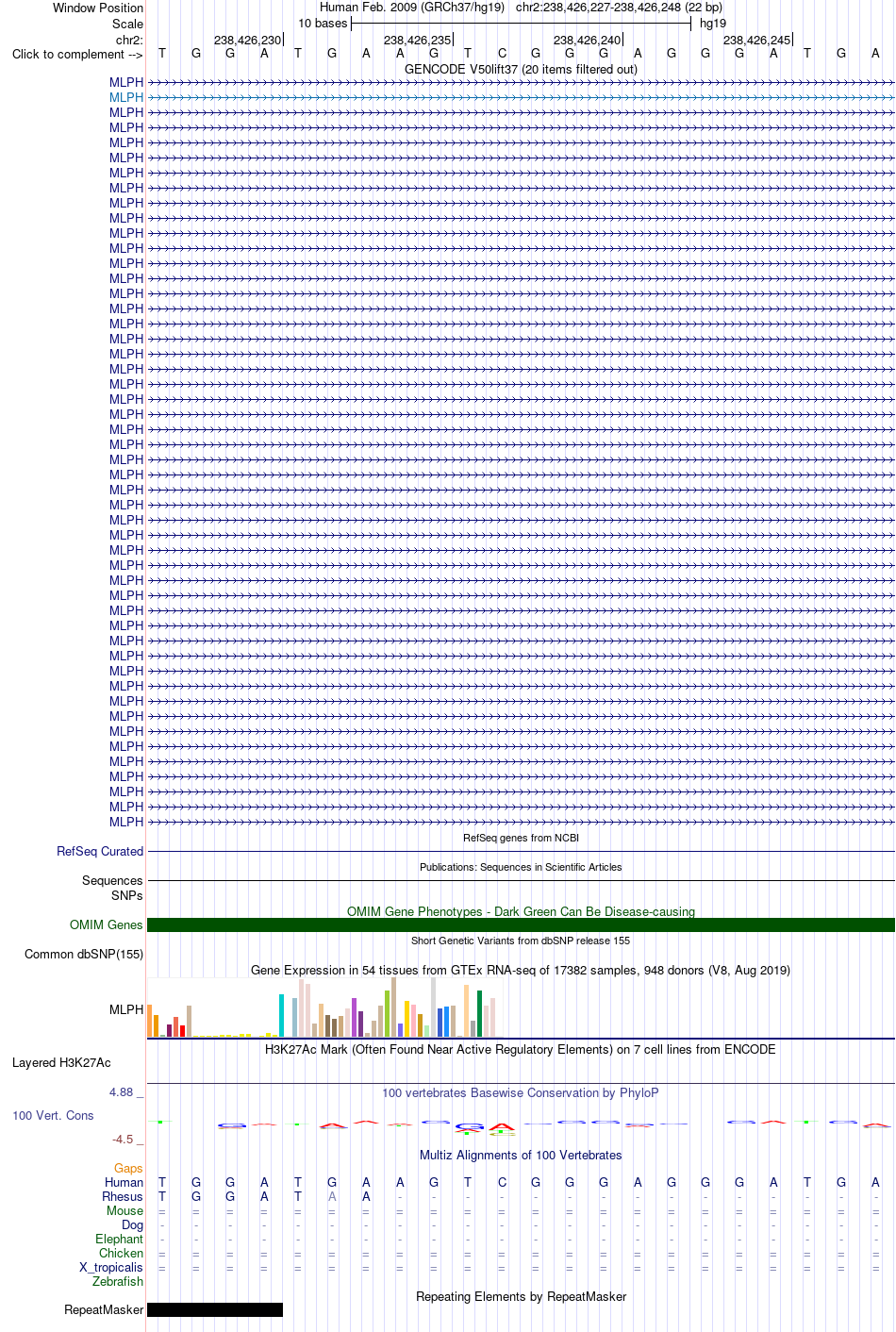Click 'Publications: Sequences in Scientific Articles' title
Viewport: 896px width, 1332px height.
pyautogui.click(x=521, y=867)
